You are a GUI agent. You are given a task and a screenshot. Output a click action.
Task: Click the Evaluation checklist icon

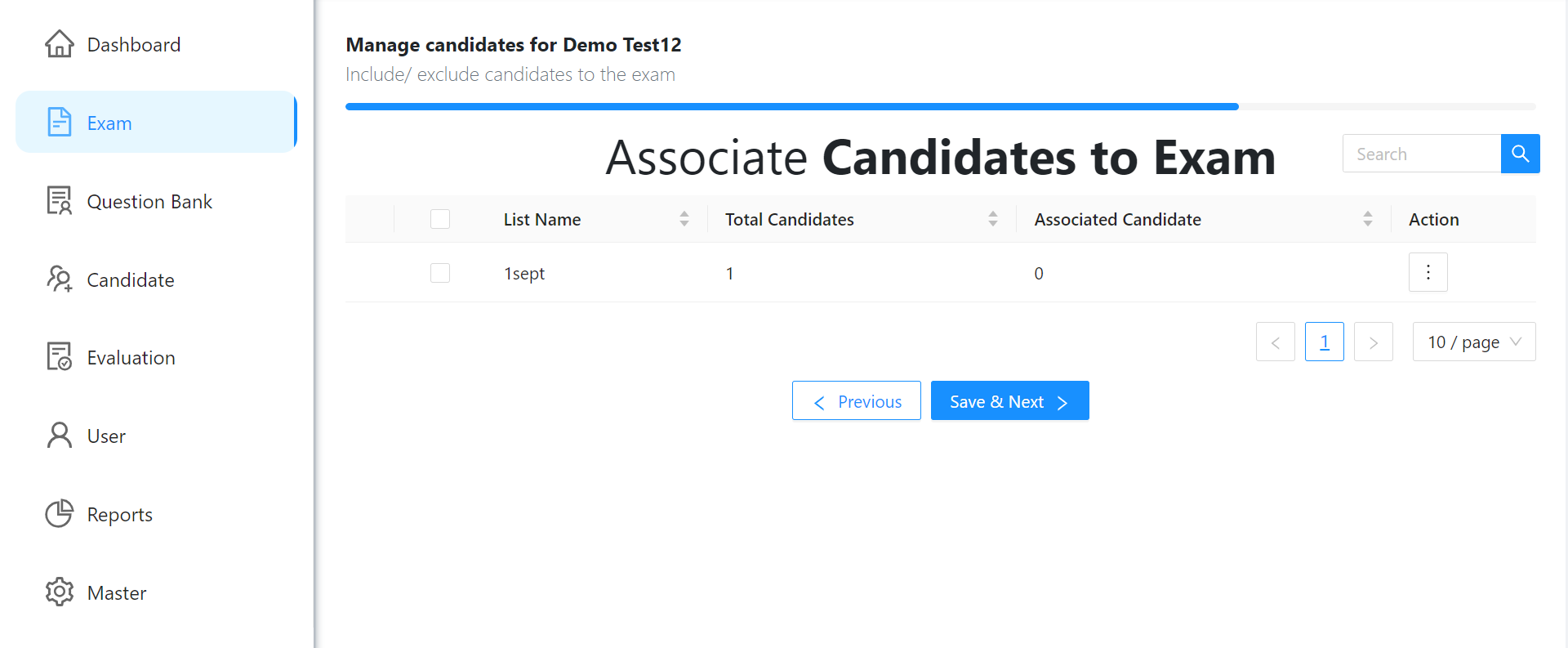tap(60, 356)
